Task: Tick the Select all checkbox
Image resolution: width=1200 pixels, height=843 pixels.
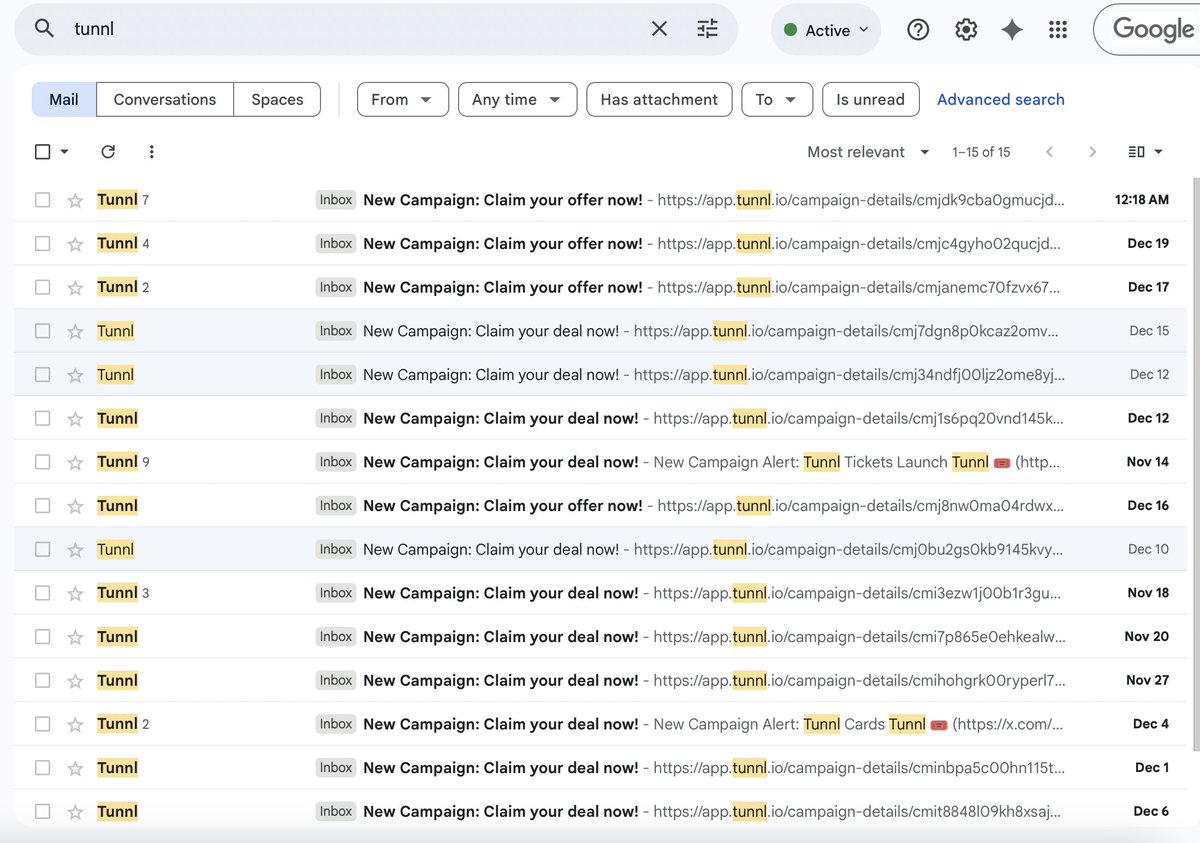Action: click(42, 152)
